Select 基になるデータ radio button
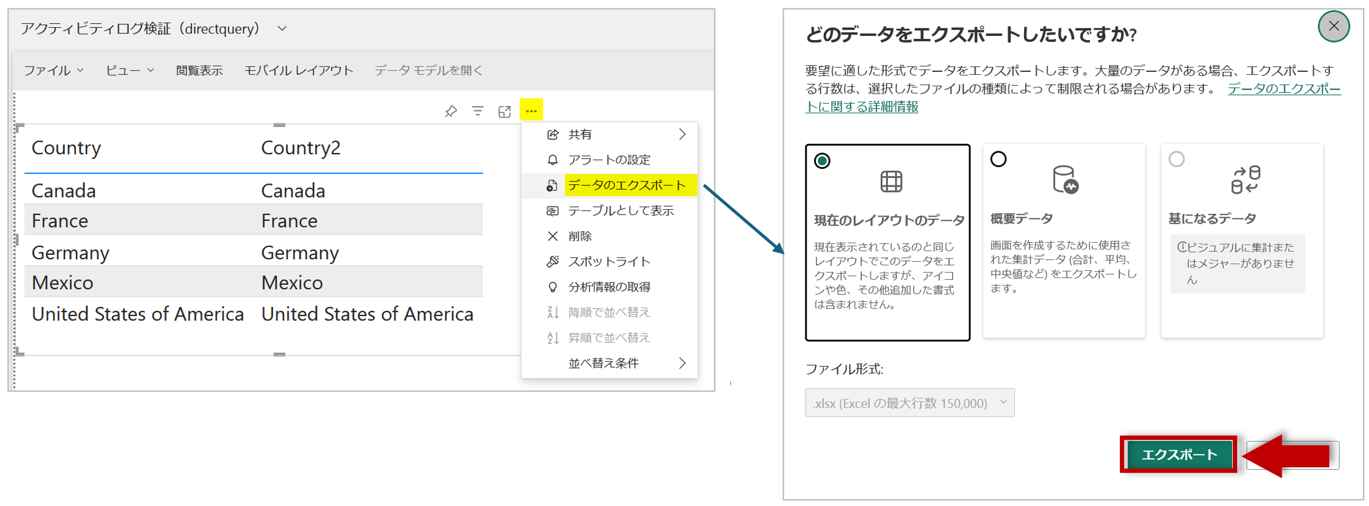The image size is (1369, 506). (1176, 159)
